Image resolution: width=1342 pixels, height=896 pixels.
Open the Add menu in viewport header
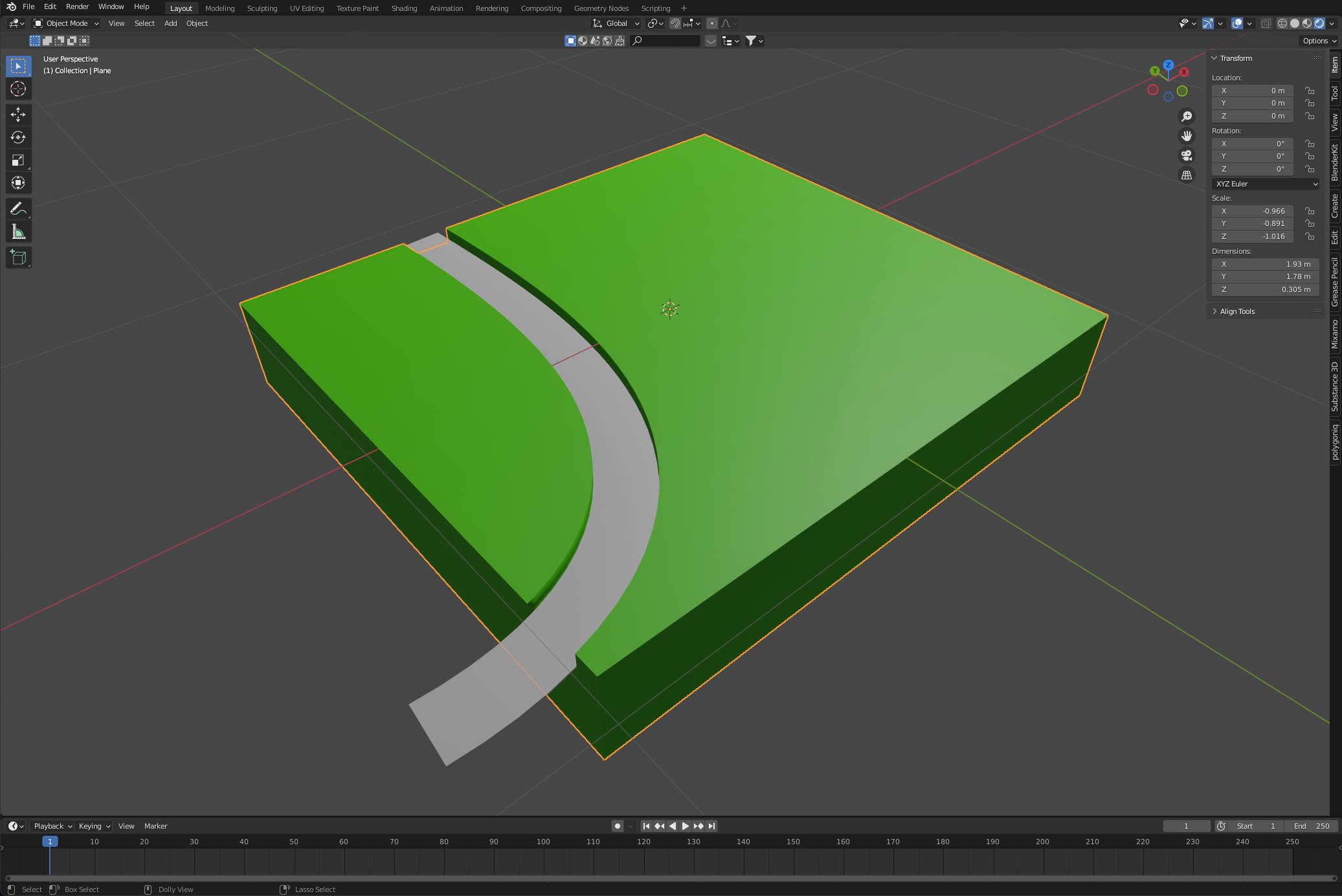click(x=170, y=23)
